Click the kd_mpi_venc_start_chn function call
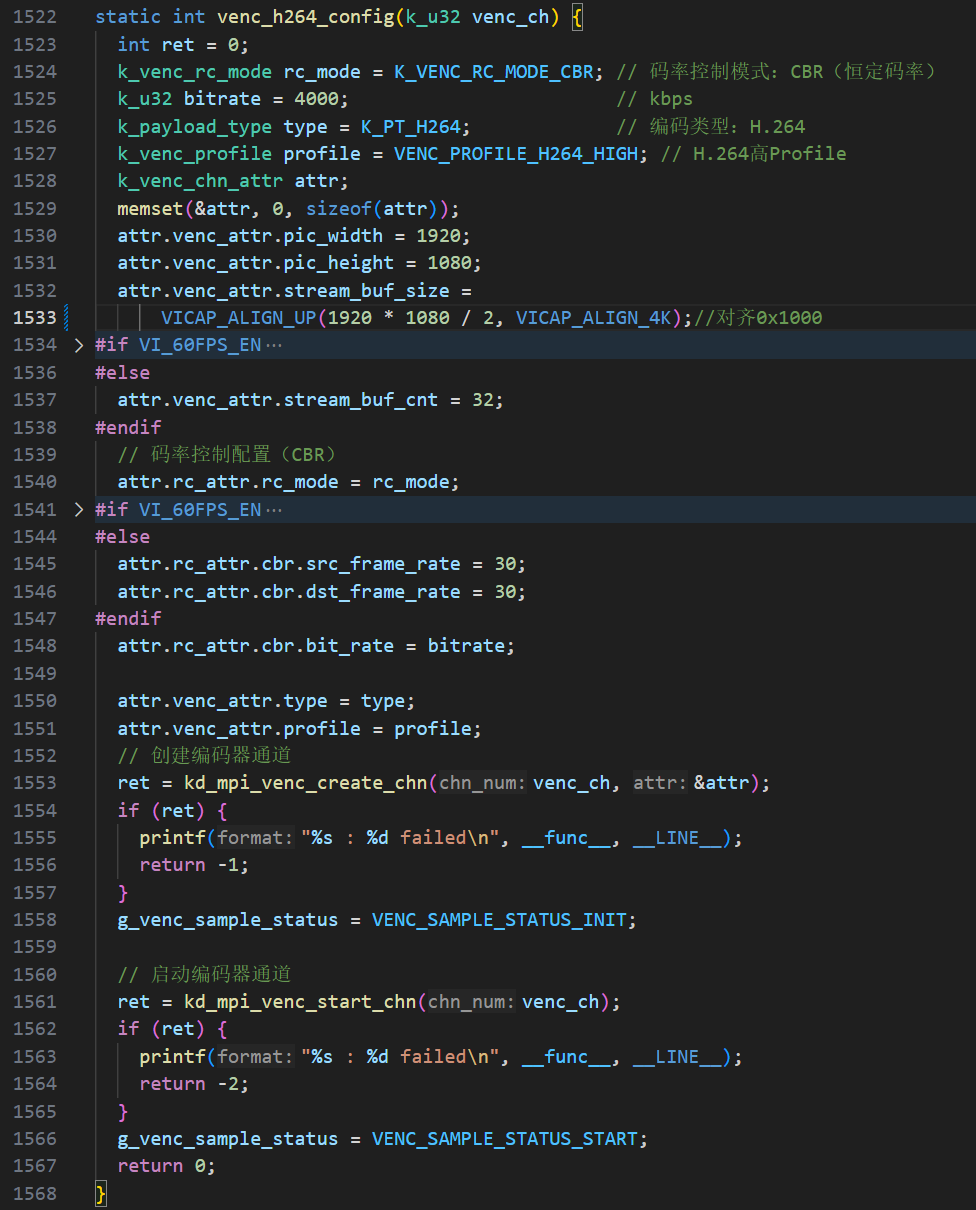Viewport: 976px width, 1210px height. click(x=300, y=1002)
